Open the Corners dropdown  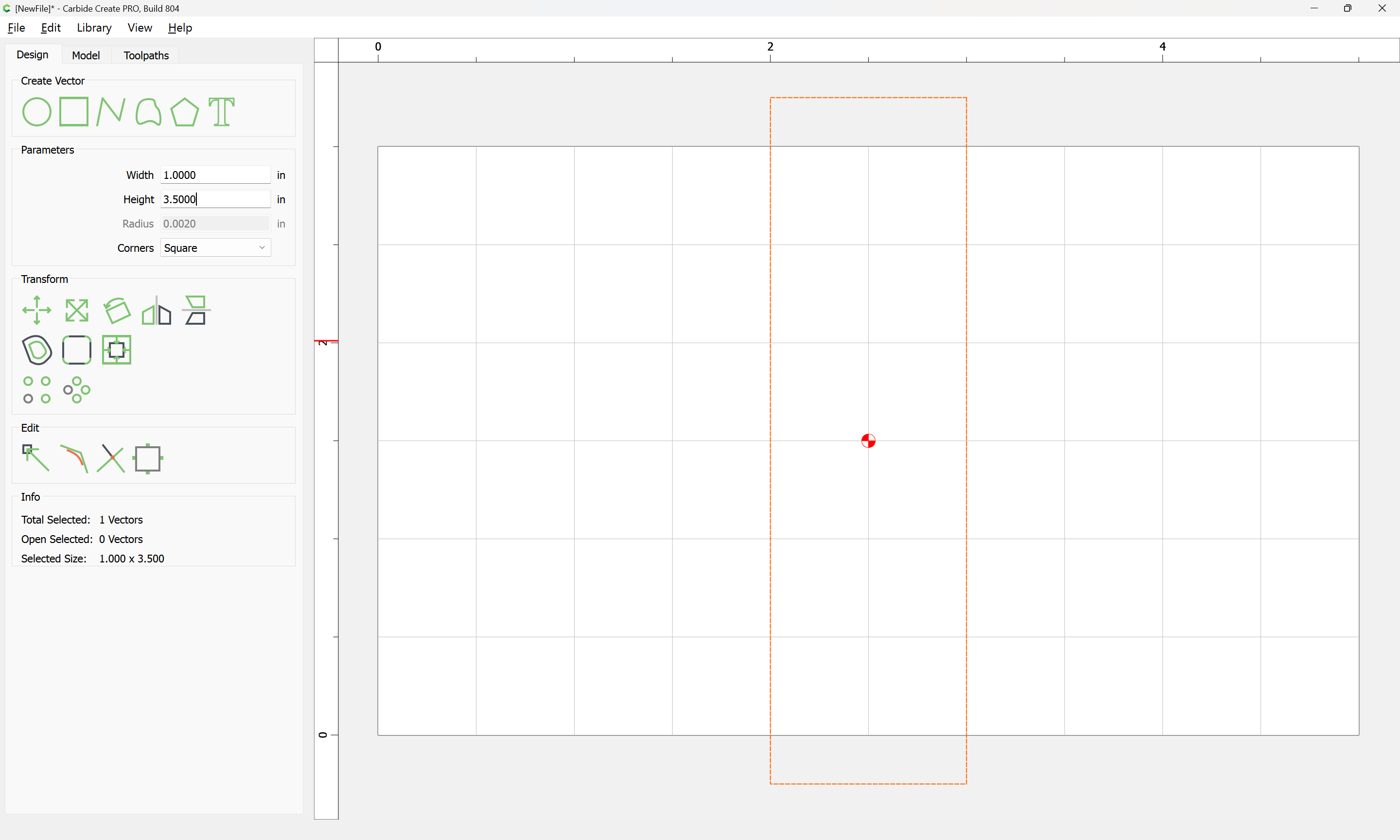pyautogui.click(x=215, y=248)
